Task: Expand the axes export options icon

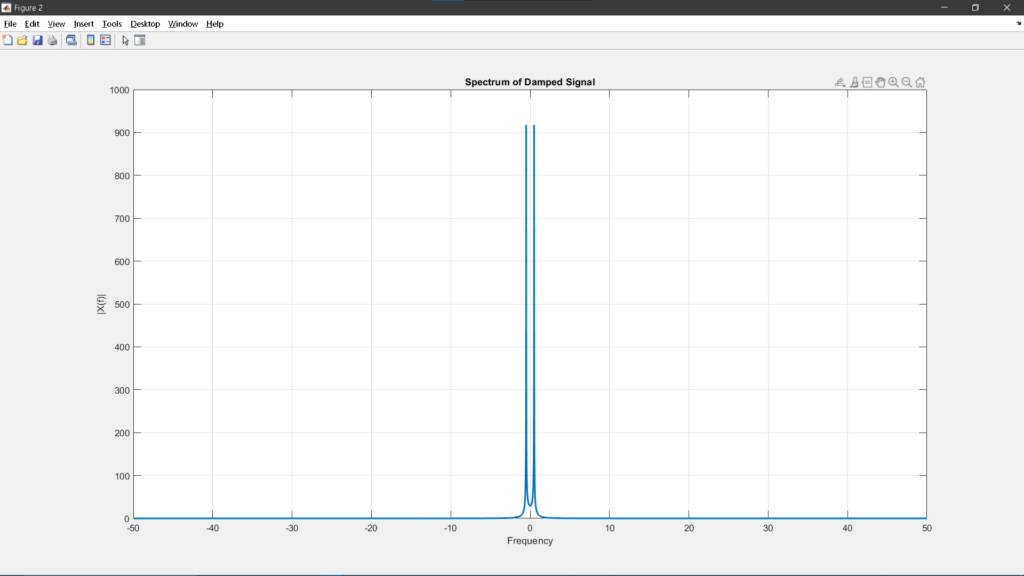Action: coord(840,82)
